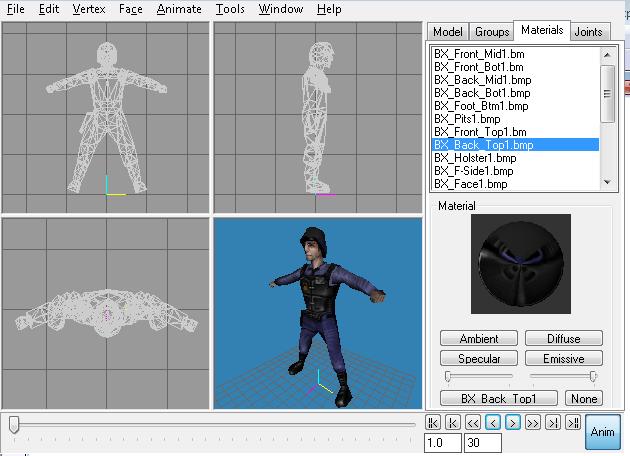The image size is (630, 456).
Task: Jump to first frame playback button
Action: click(x=433, y=423)
